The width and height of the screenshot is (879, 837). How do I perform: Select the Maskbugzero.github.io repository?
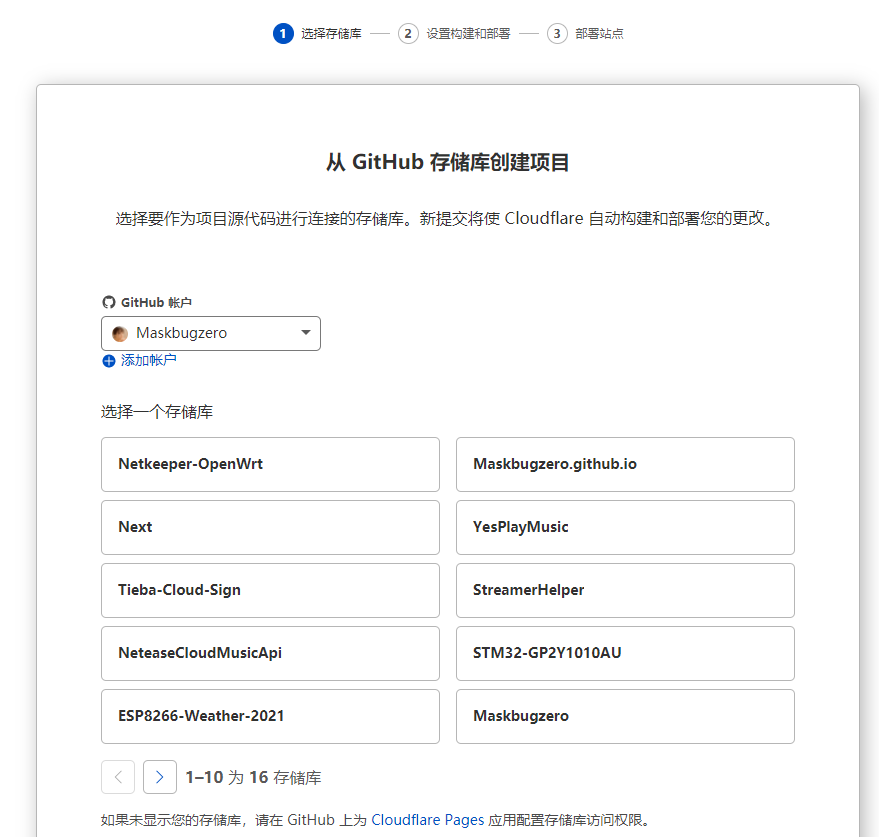pyautogui.click(x=625, y=464)
